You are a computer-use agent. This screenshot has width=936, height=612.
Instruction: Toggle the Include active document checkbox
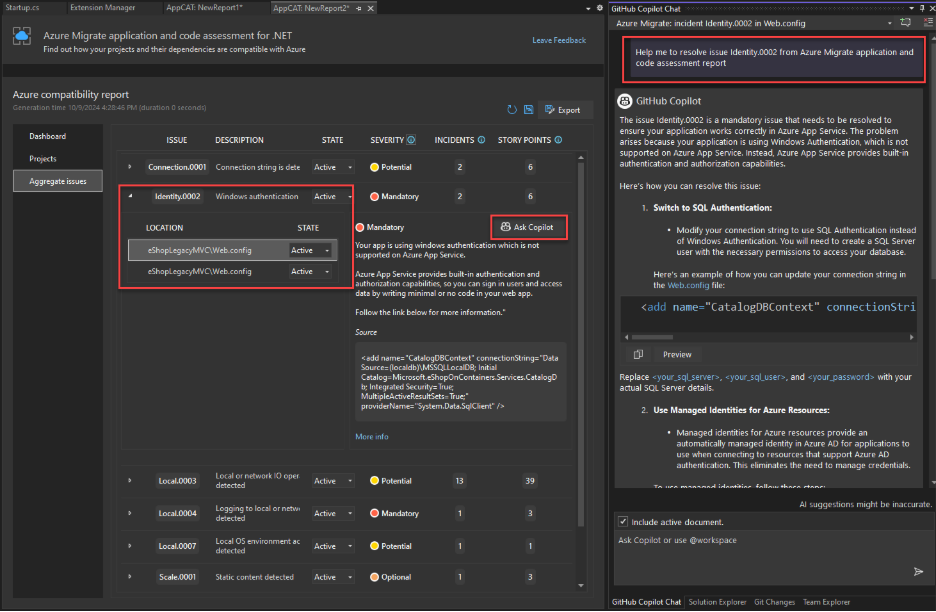(x=621, y=521)
